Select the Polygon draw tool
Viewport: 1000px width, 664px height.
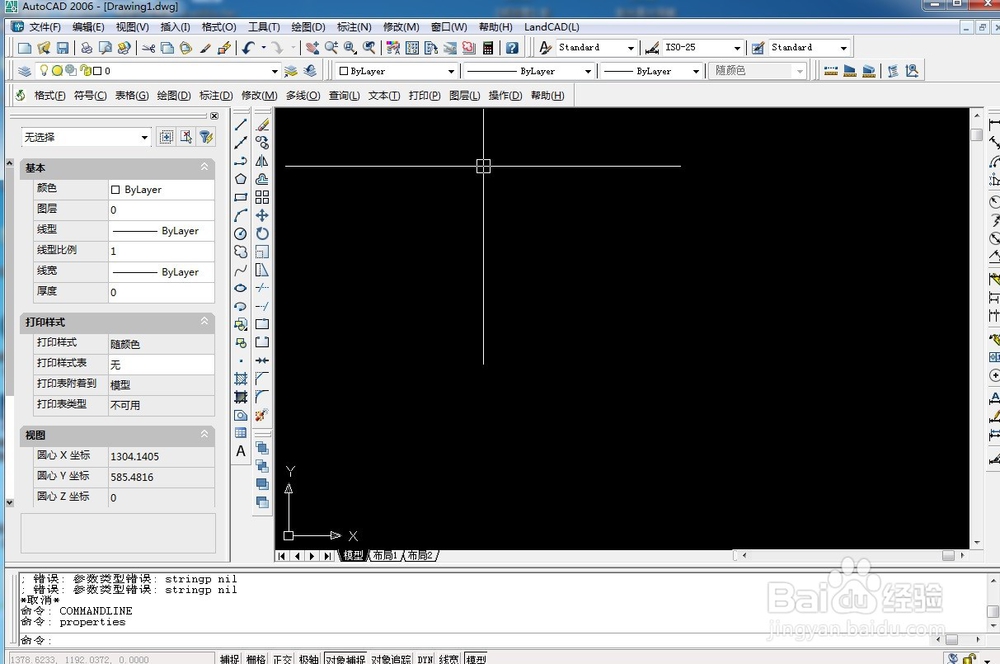(x=240, y=179)
